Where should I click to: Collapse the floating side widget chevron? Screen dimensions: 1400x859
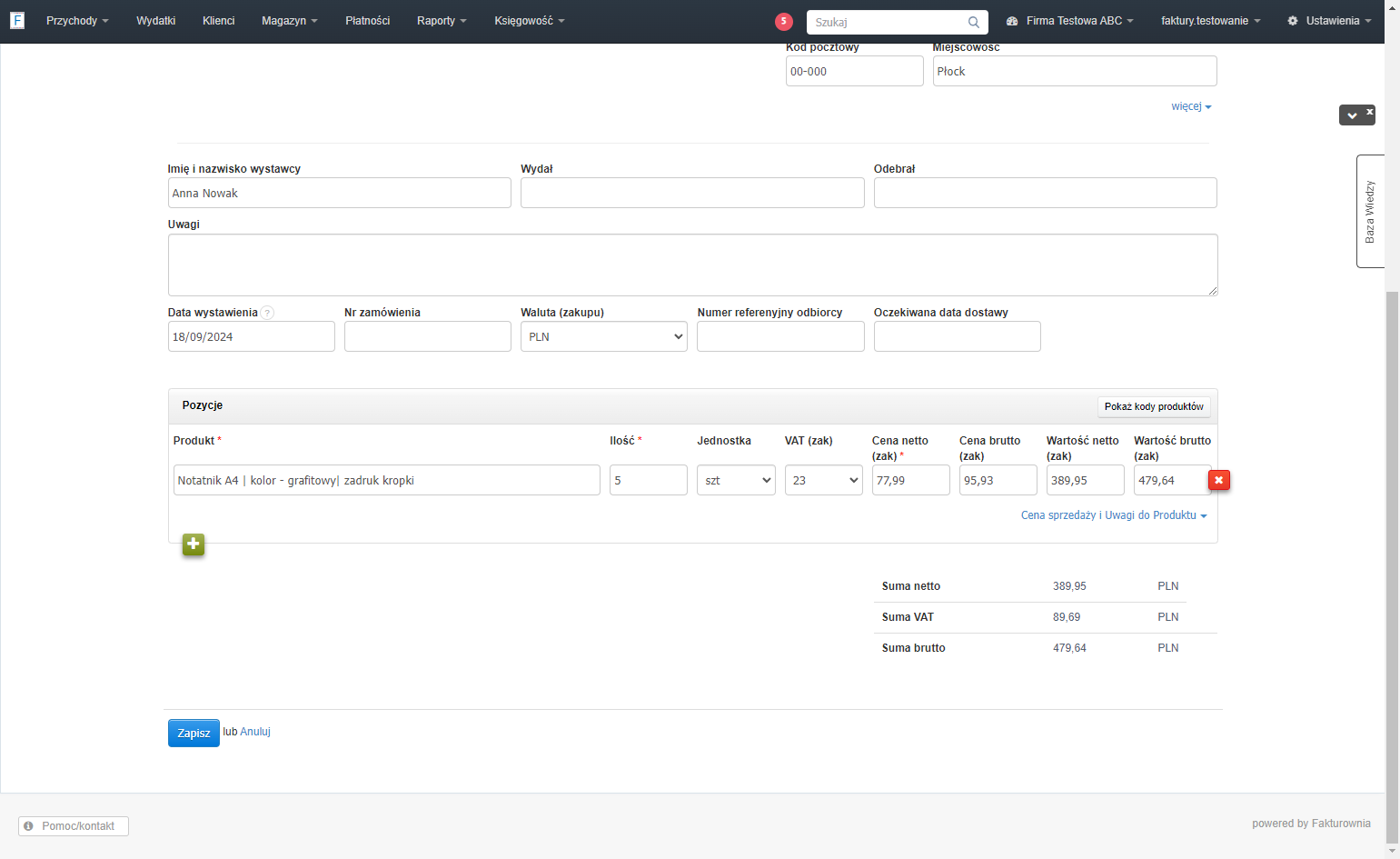1352,115
